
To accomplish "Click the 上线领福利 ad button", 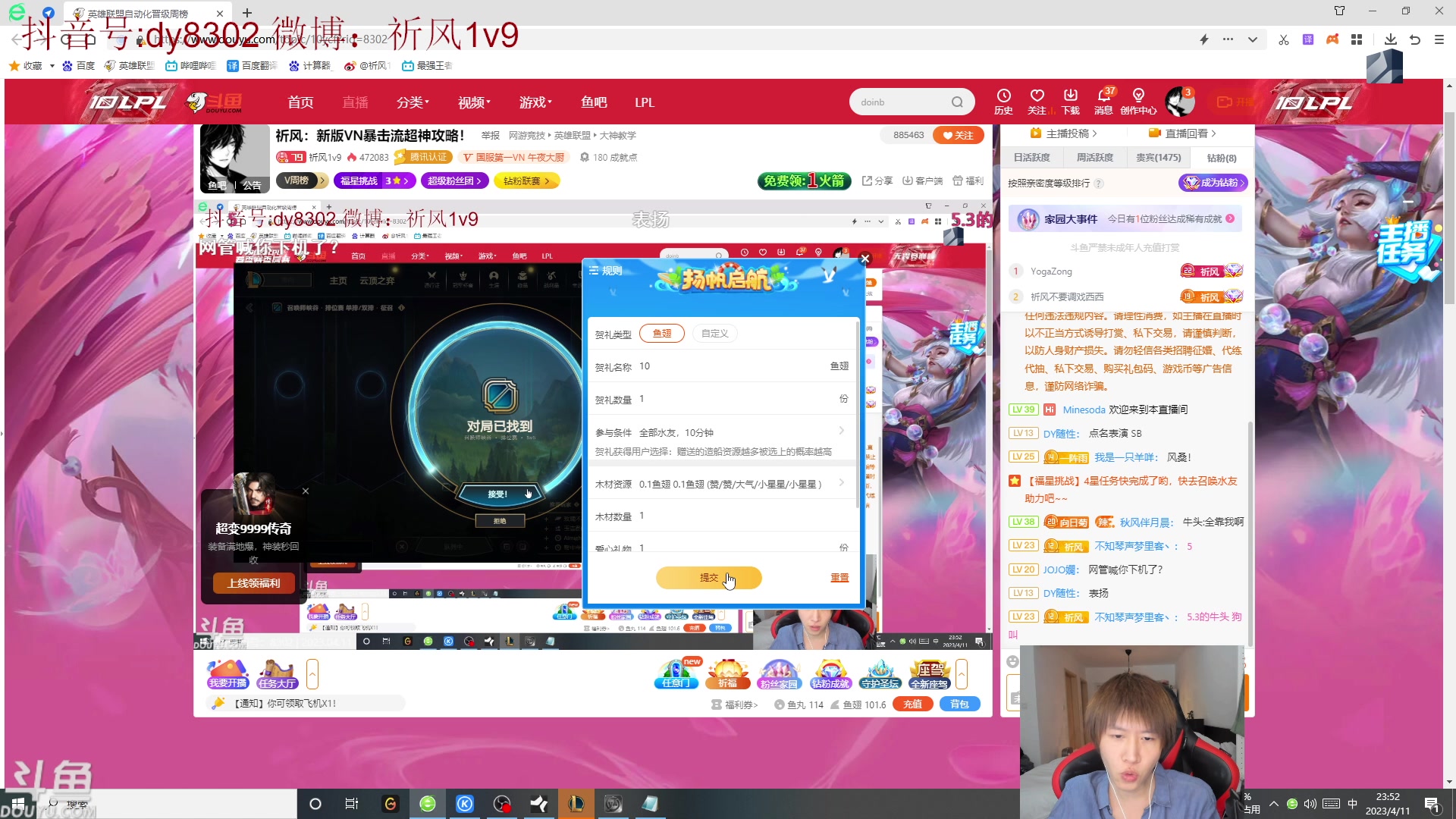I will tap(253, 583).
